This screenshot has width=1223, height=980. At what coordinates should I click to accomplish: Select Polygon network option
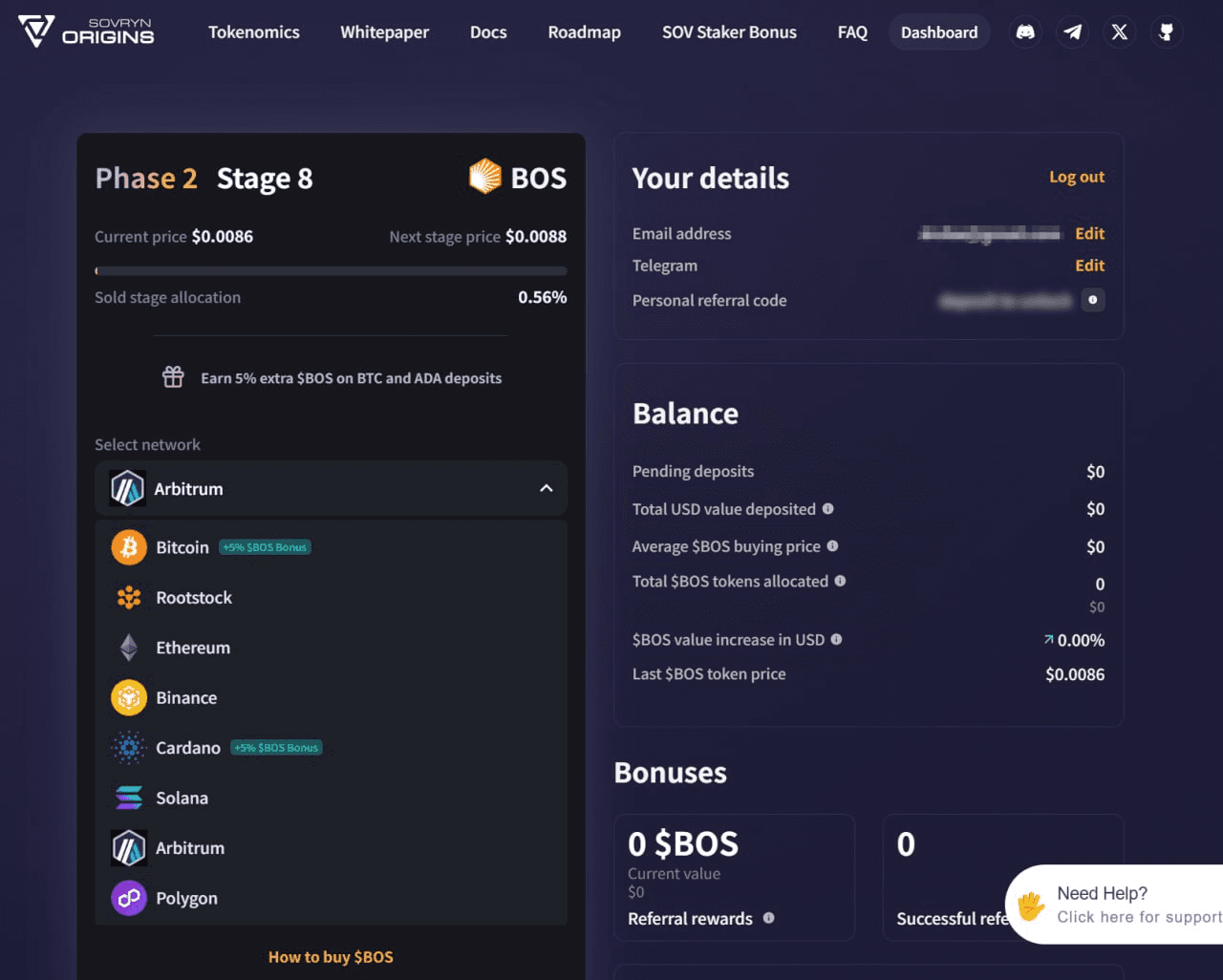click(331, 899)
